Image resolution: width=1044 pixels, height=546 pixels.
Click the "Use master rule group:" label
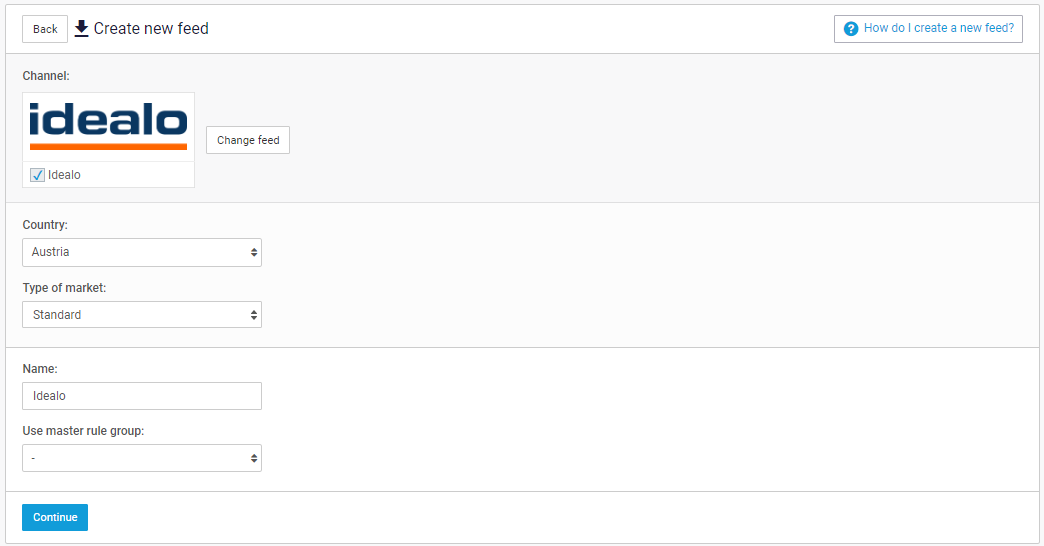coord(84,431)
